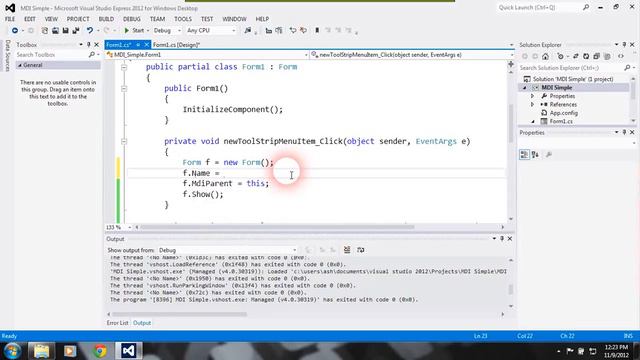Click Home icon in Solution Explorer

(x=545, y=56)
